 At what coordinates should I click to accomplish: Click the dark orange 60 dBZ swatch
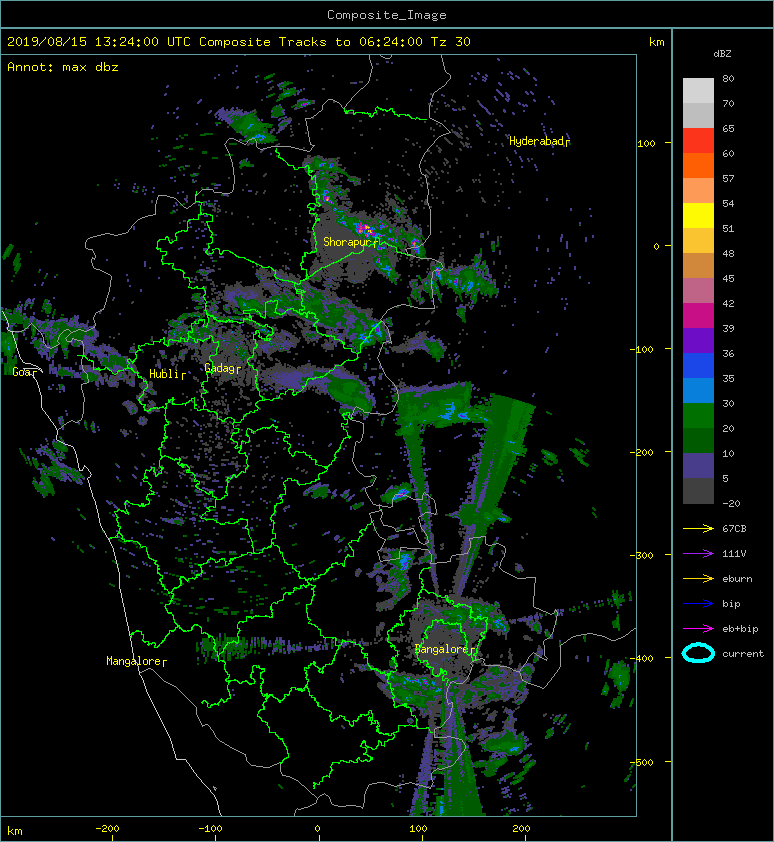698,165
